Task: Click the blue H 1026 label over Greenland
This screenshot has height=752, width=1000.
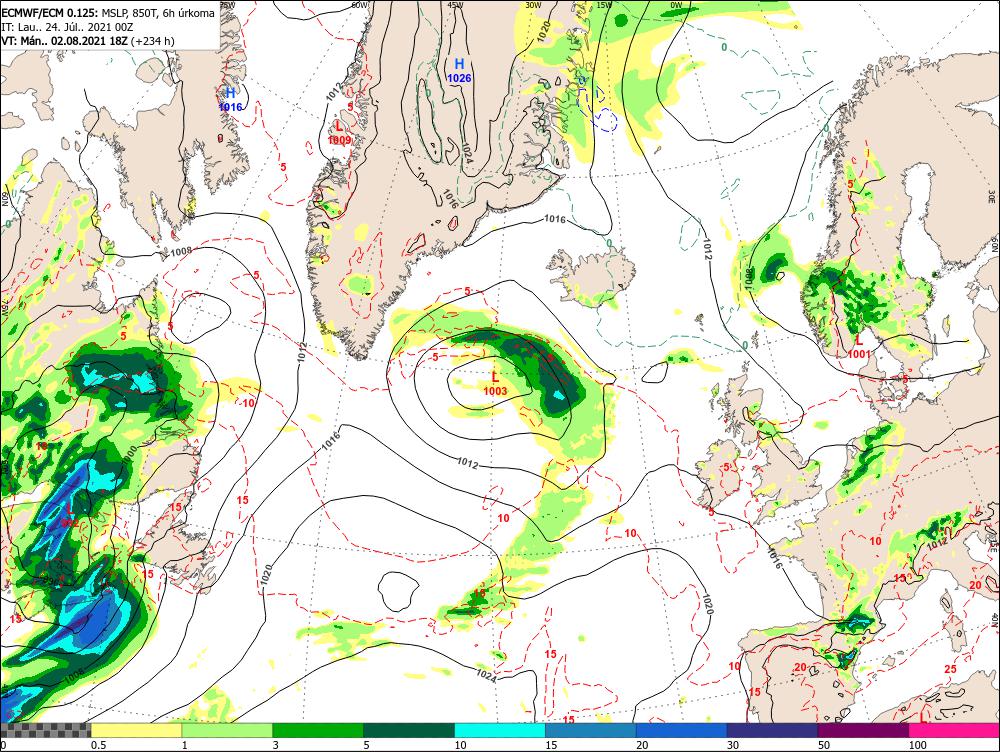Action: point(459,70)
